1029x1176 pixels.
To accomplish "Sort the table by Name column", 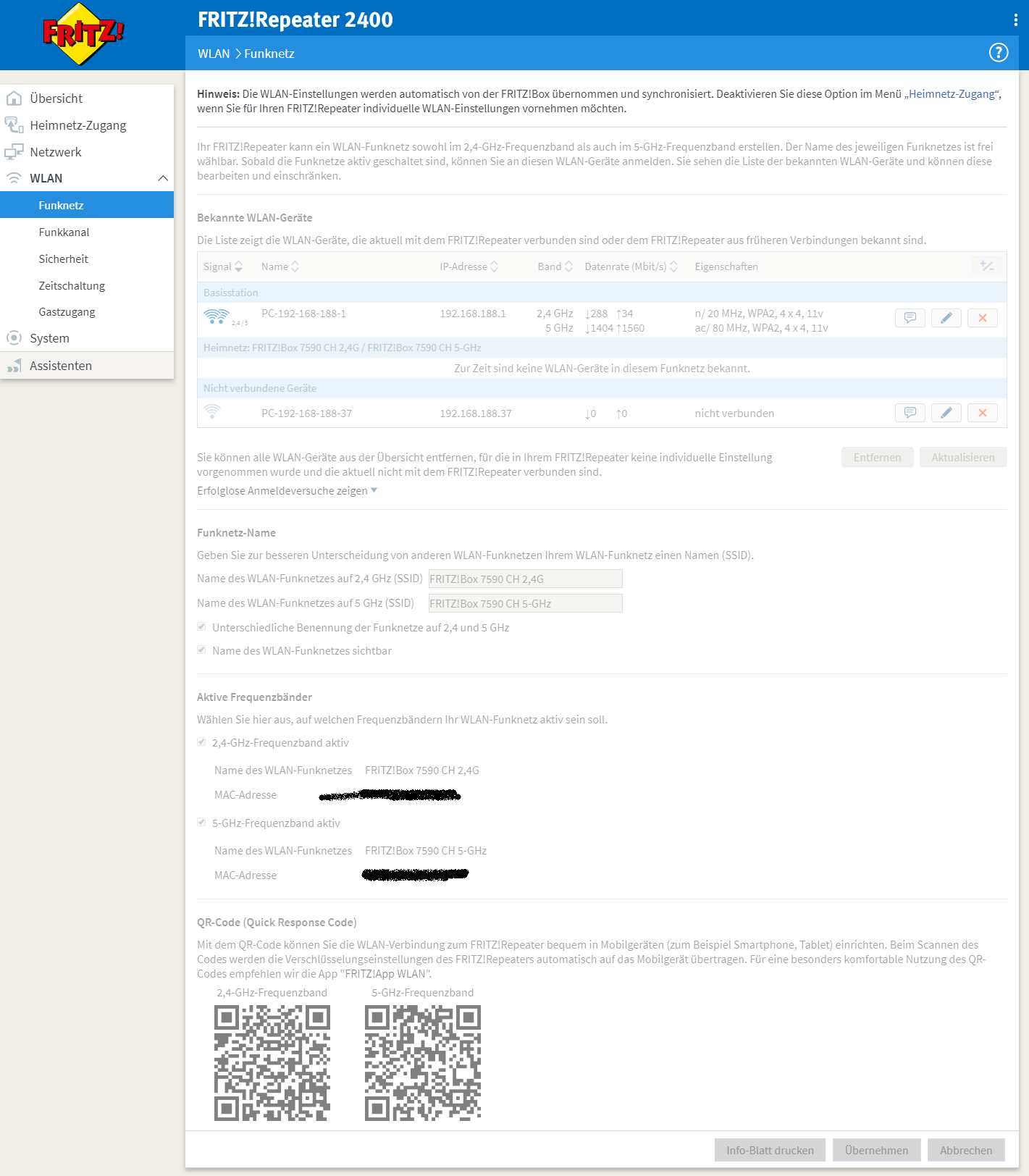I will pos(280,266).
